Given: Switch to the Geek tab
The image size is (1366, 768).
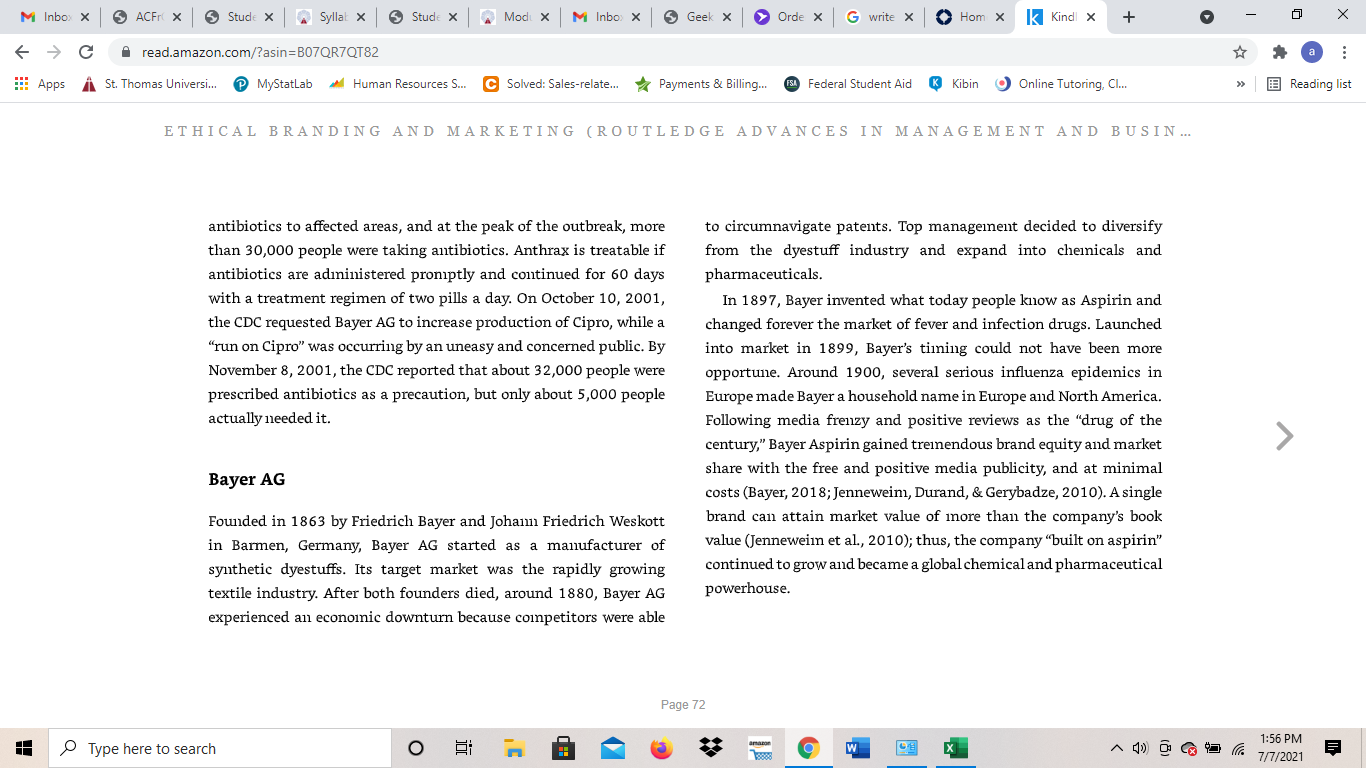Looking at the screenshot, I should pos(698,17).
